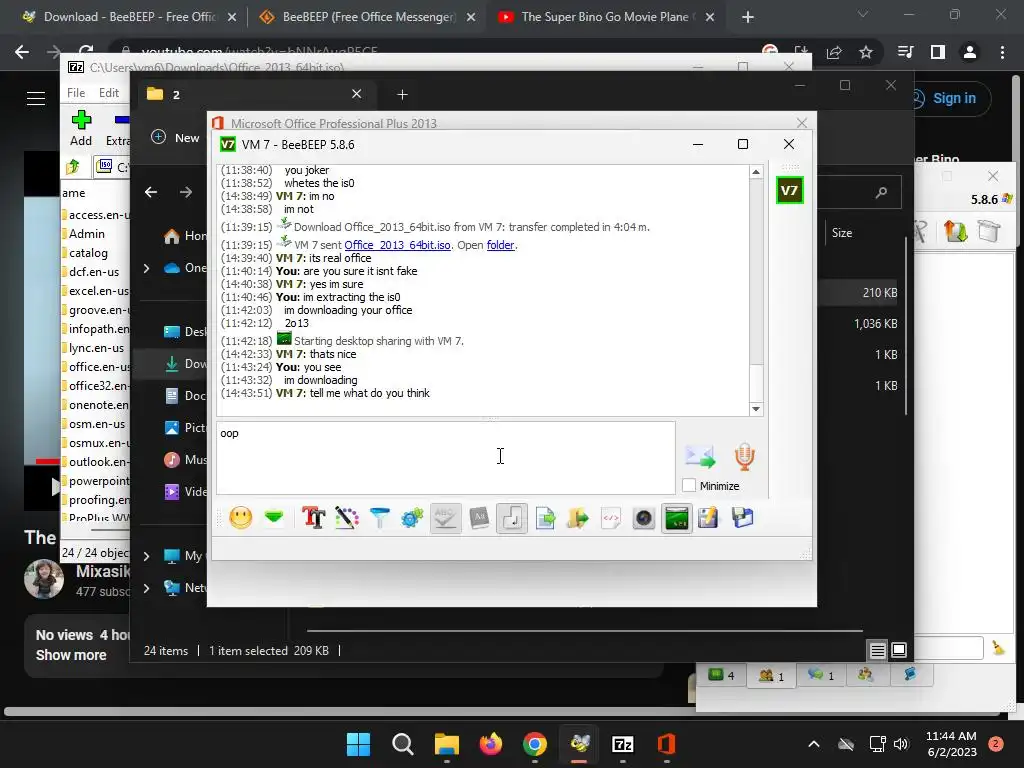Screen dimensions: 1024x768
Task: Click the chat scrollbar up arrow
Action: (756, 172)
